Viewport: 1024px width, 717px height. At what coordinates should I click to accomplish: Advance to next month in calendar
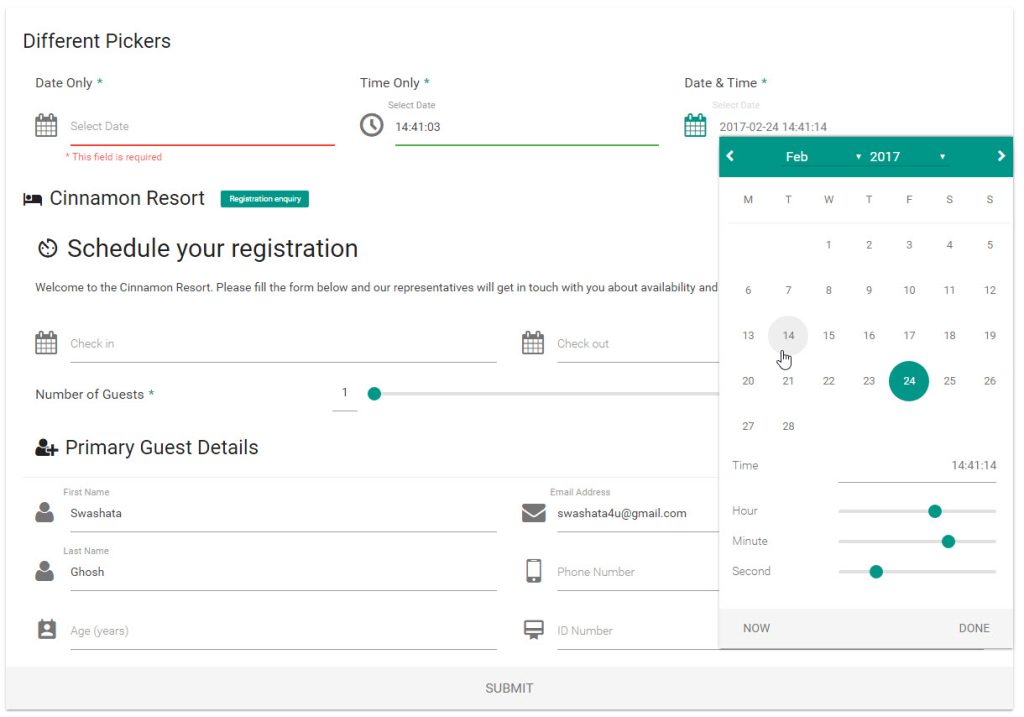(x=1001, y=156)
